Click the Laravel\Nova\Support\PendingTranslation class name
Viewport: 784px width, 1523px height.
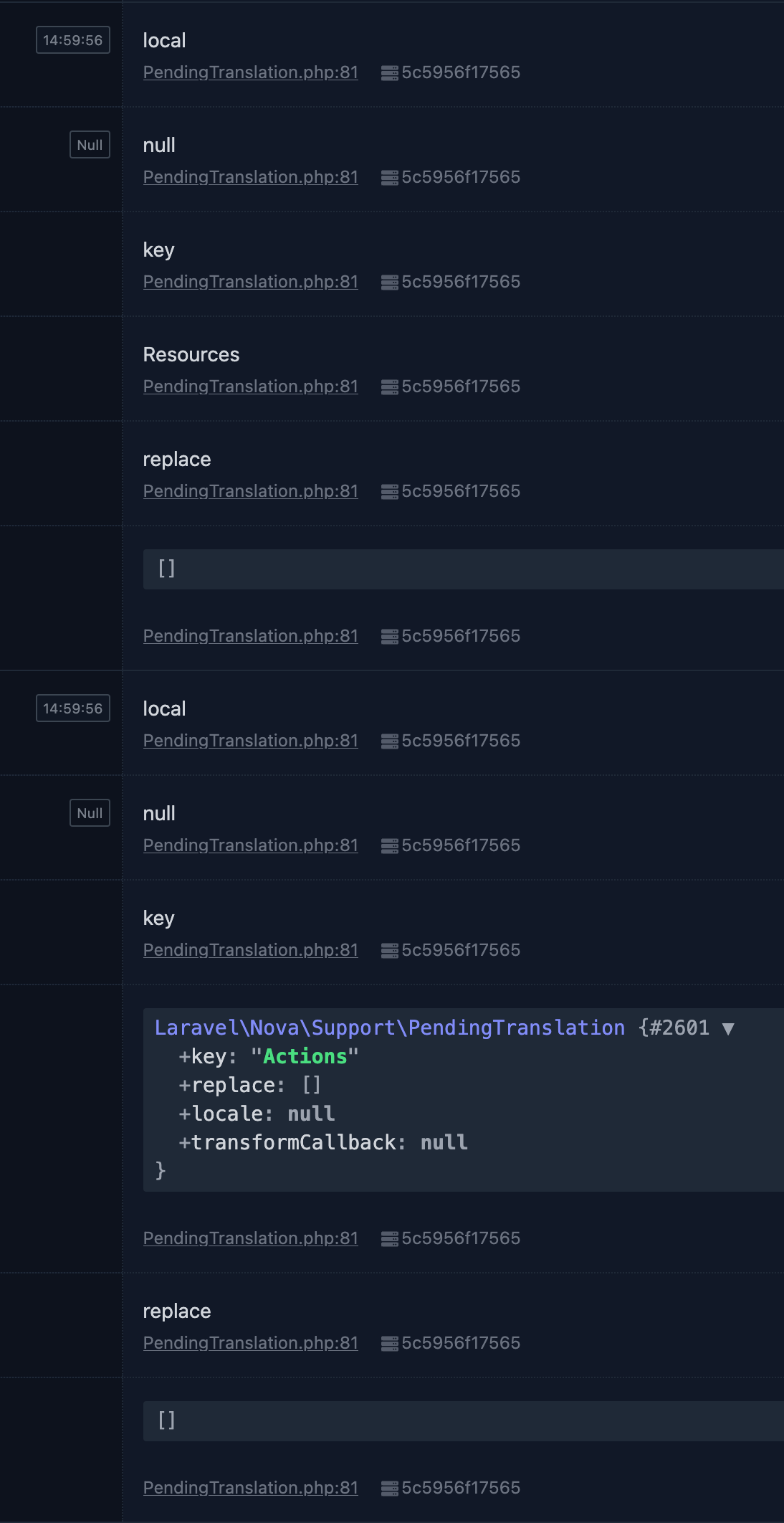point(390,1028)
